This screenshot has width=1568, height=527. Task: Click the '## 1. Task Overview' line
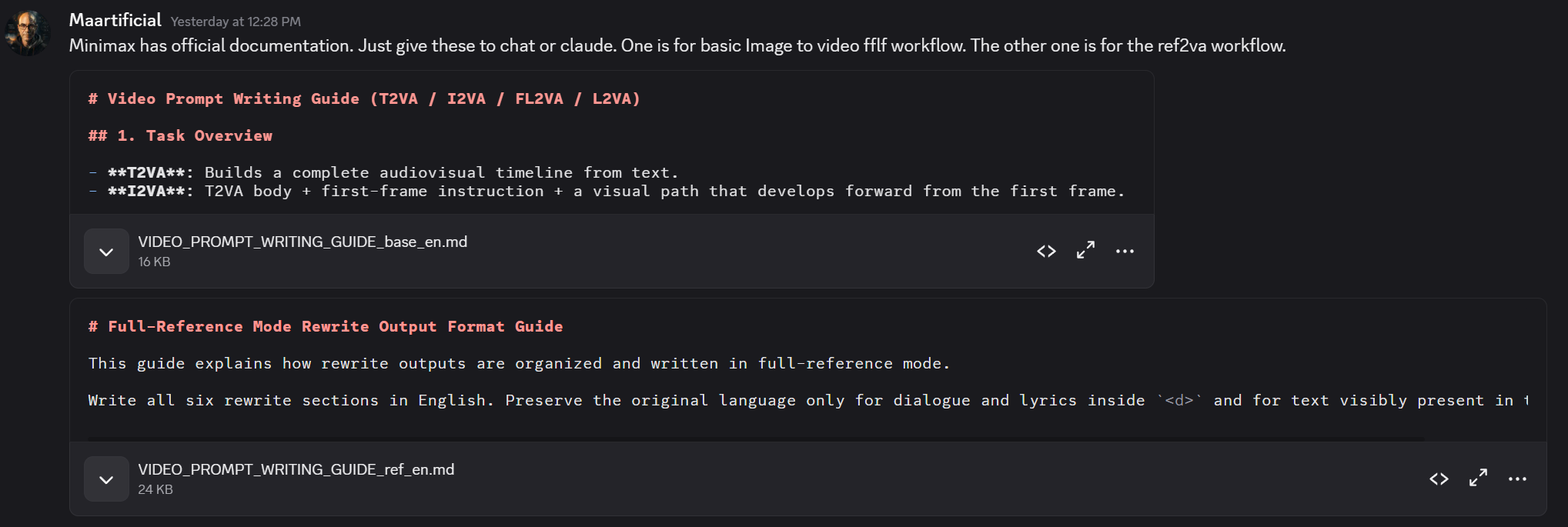(180, 135)
